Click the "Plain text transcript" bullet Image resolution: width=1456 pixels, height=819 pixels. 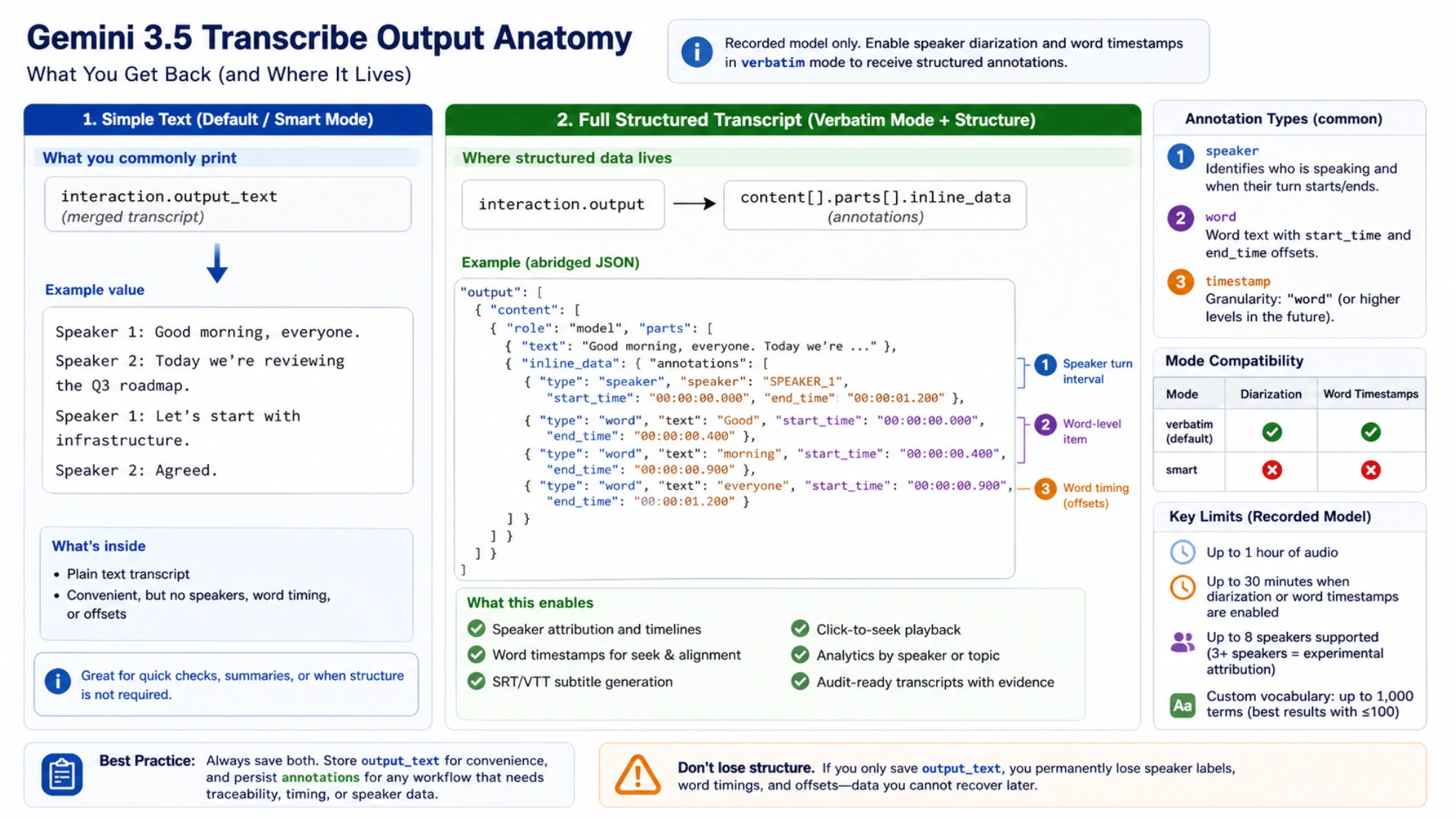(x=128, y=574)
